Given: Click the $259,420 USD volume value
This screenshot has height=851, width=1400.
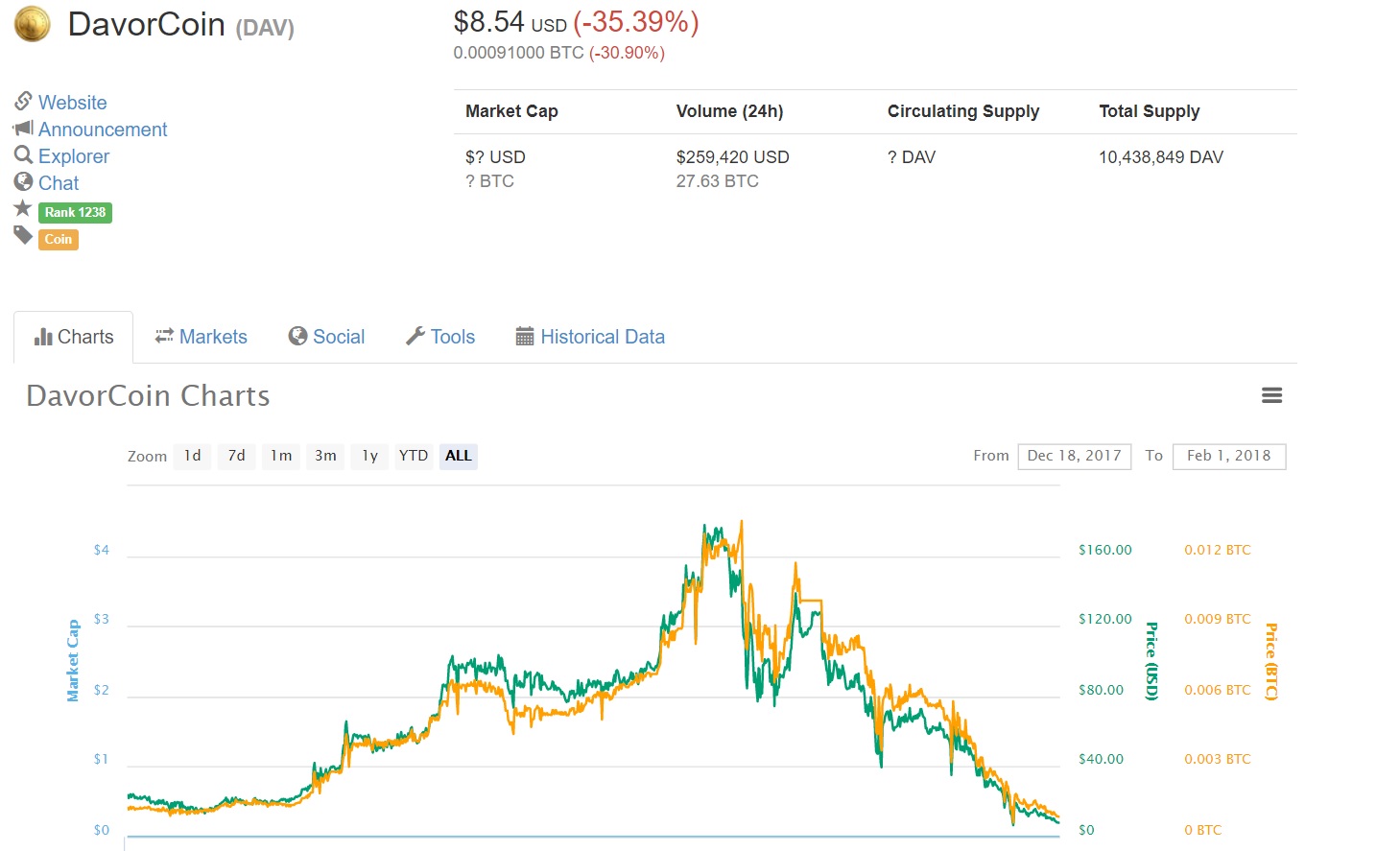Looking at the screenshot, I should [x=733, y=157].
